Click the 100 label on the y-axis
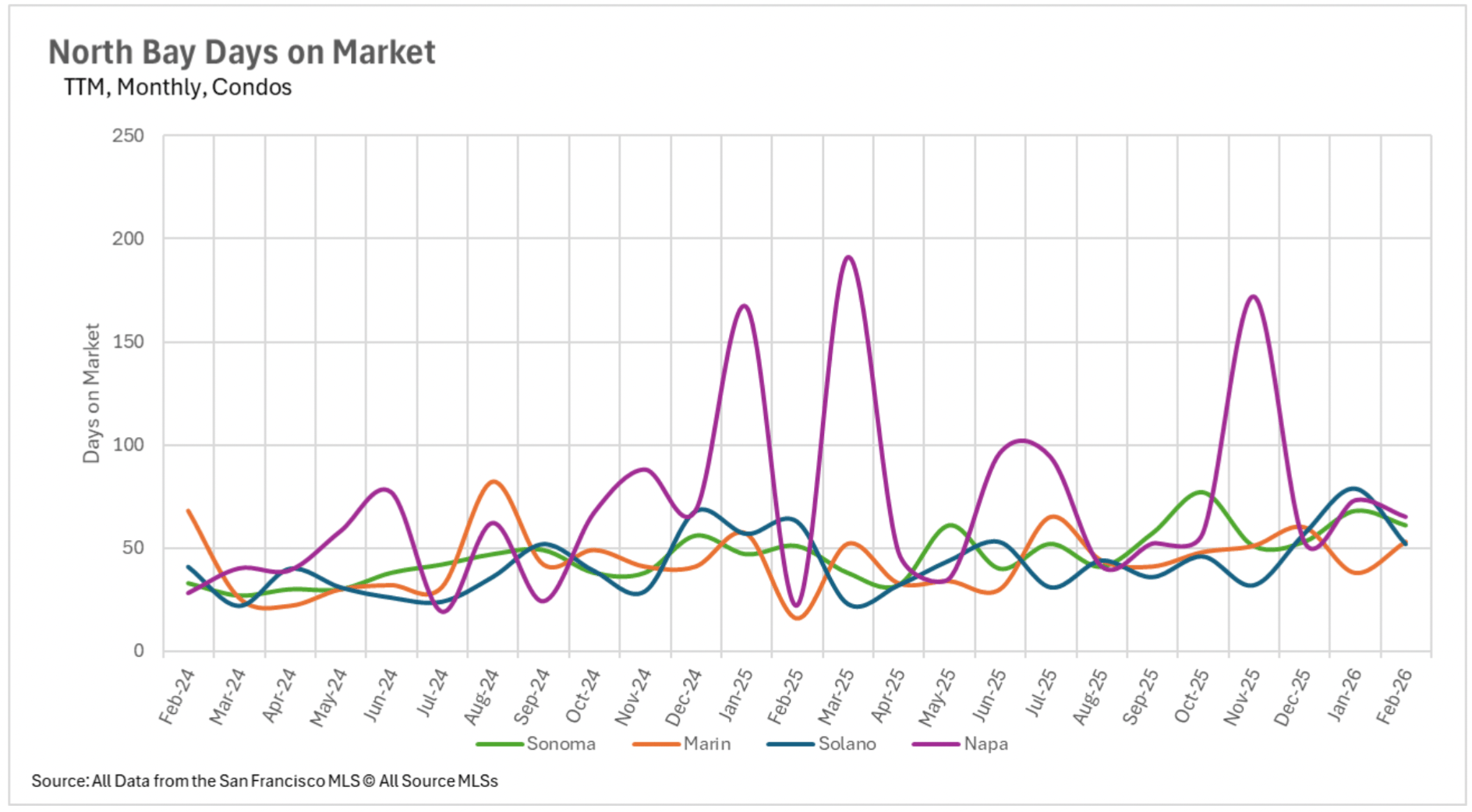Screen dimensions: 1472x812 coord(128,445)
